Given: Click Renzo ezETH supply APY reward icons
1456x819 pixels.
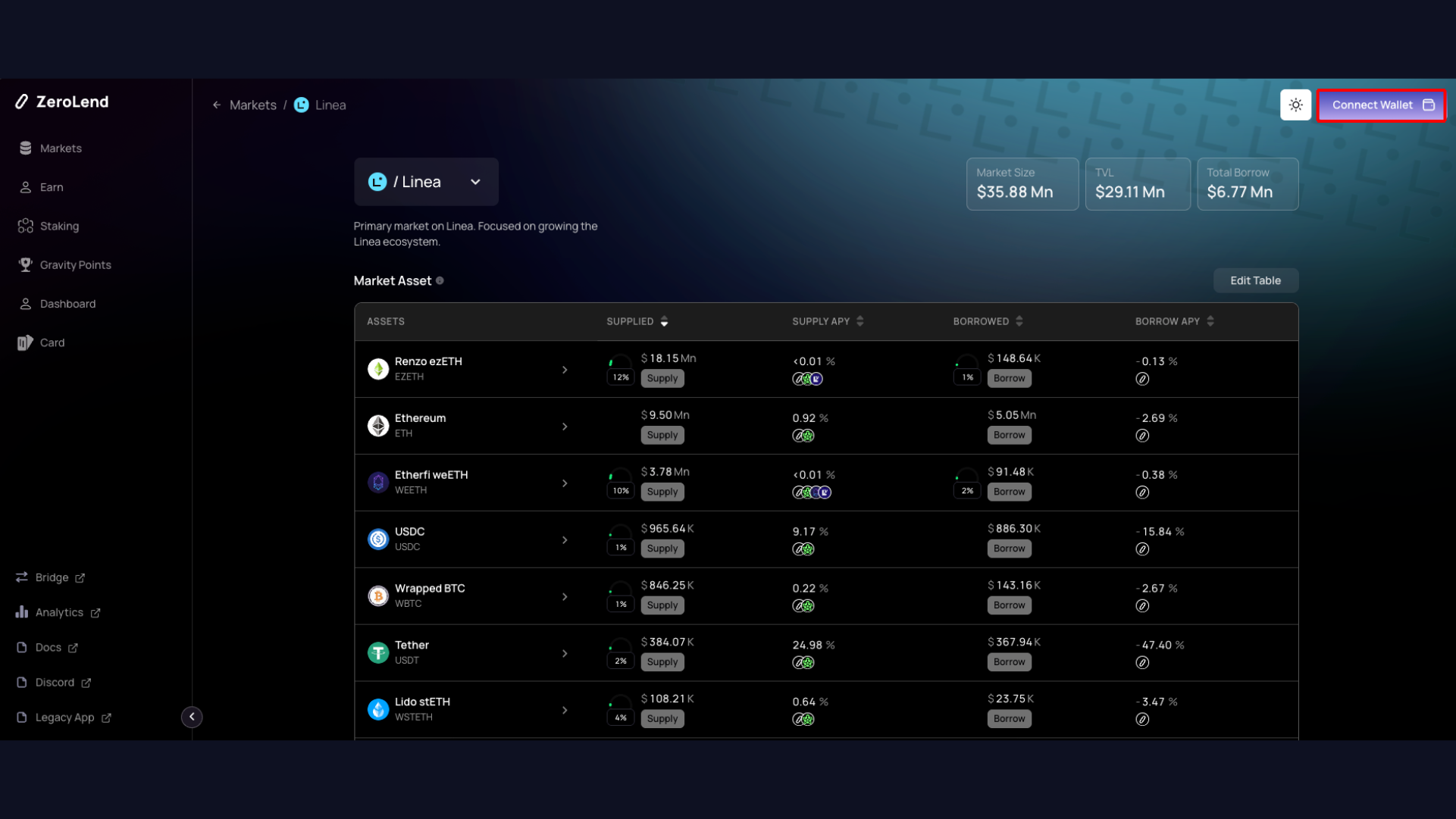Looking at the screenshot, I should click(x=807, y=379).
